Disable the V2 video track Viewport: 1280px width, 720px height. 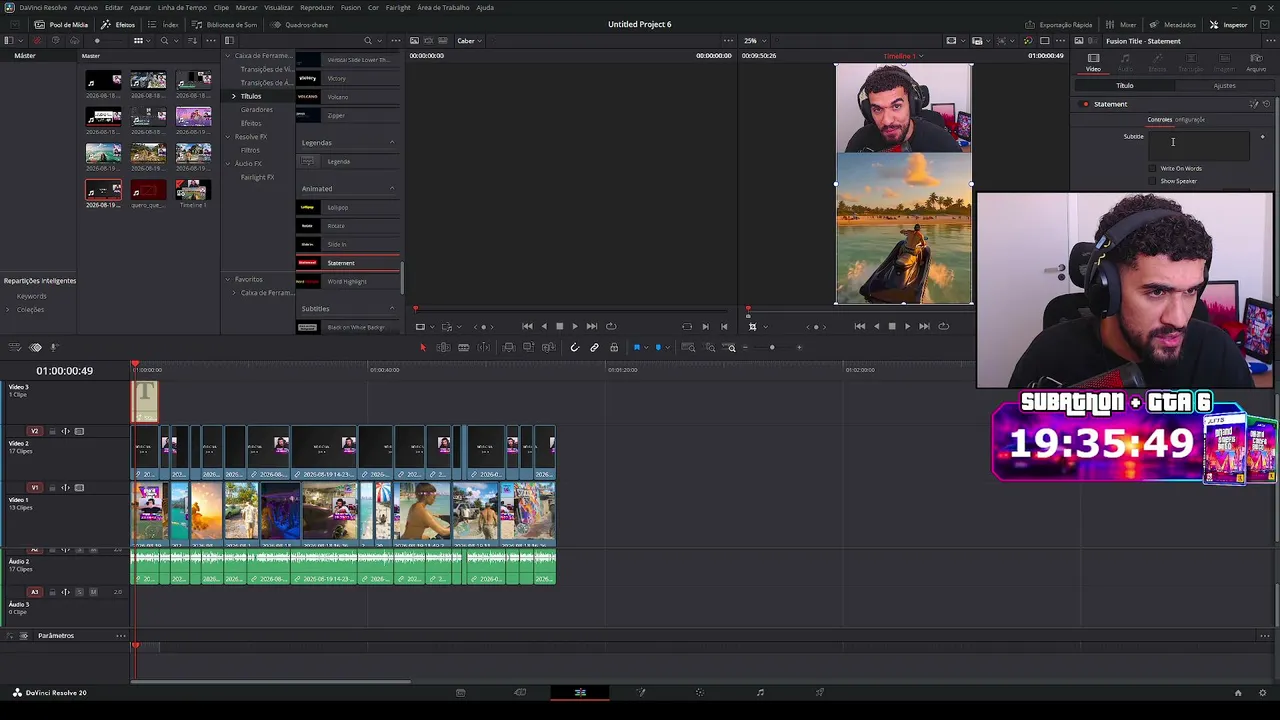pyautogui.click(x=79, y=431)
